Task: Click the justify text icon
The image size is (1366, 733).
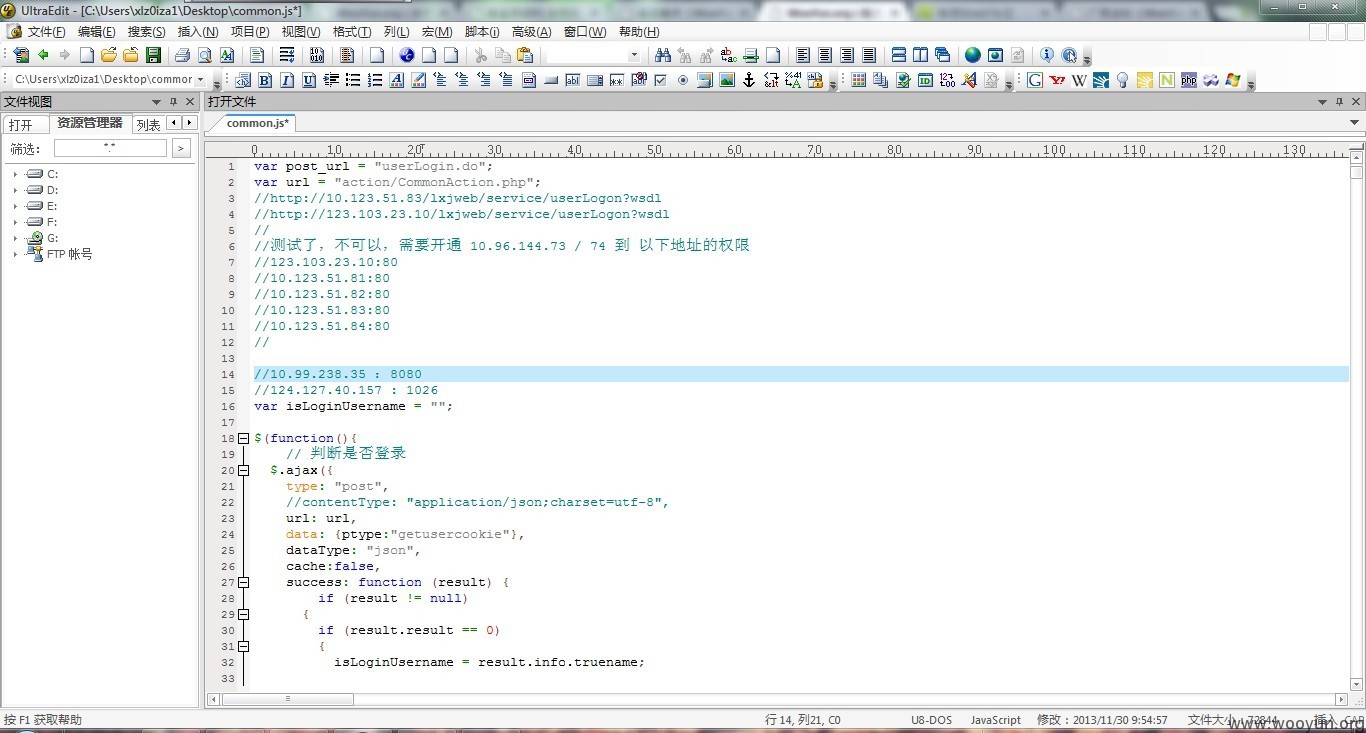Action: (x=869, y=55)
